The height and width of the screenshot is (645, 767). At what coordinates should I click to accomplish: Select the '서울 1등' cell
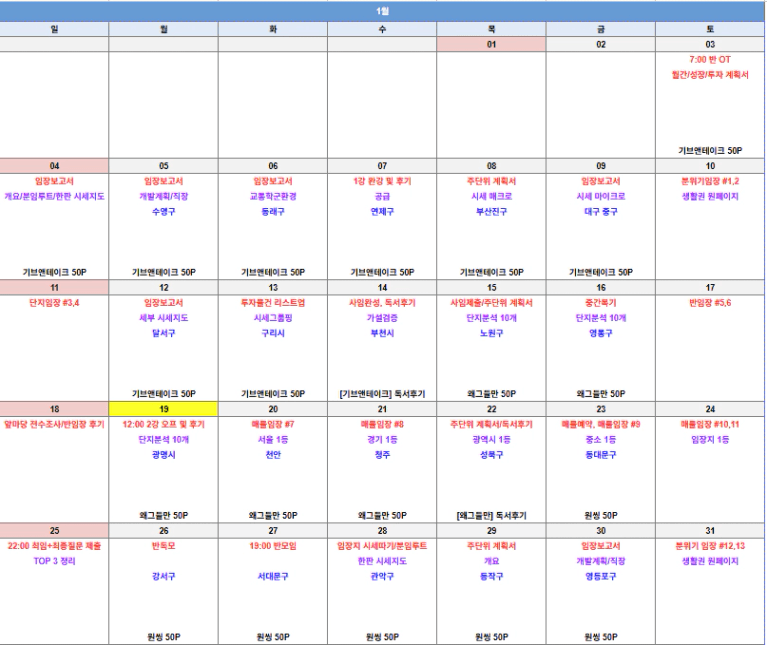click(273, 440)
